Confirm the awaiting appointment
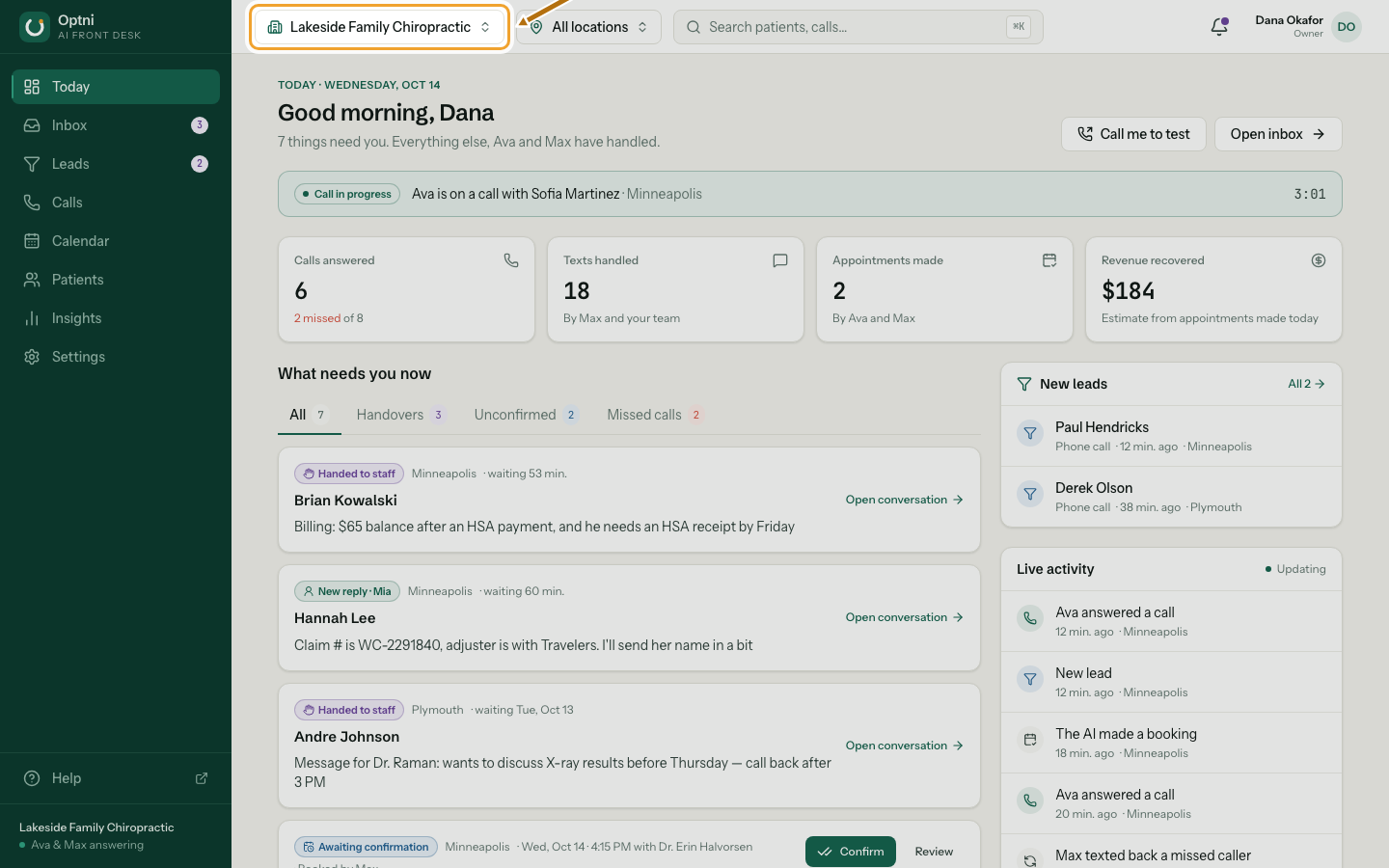 click(x=851, y=852)
